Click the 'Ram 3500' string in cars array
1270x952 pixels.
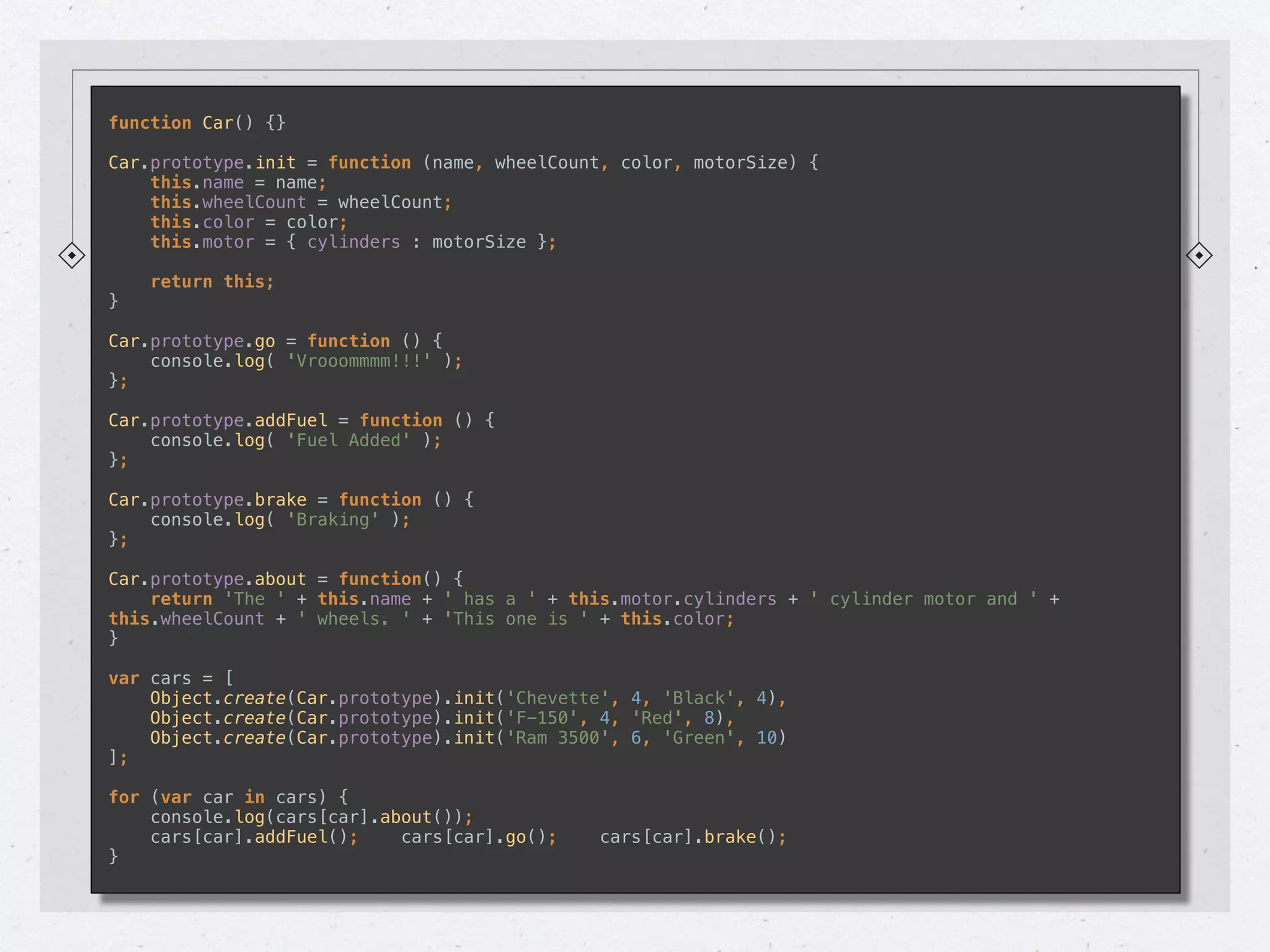coord(557,738)
